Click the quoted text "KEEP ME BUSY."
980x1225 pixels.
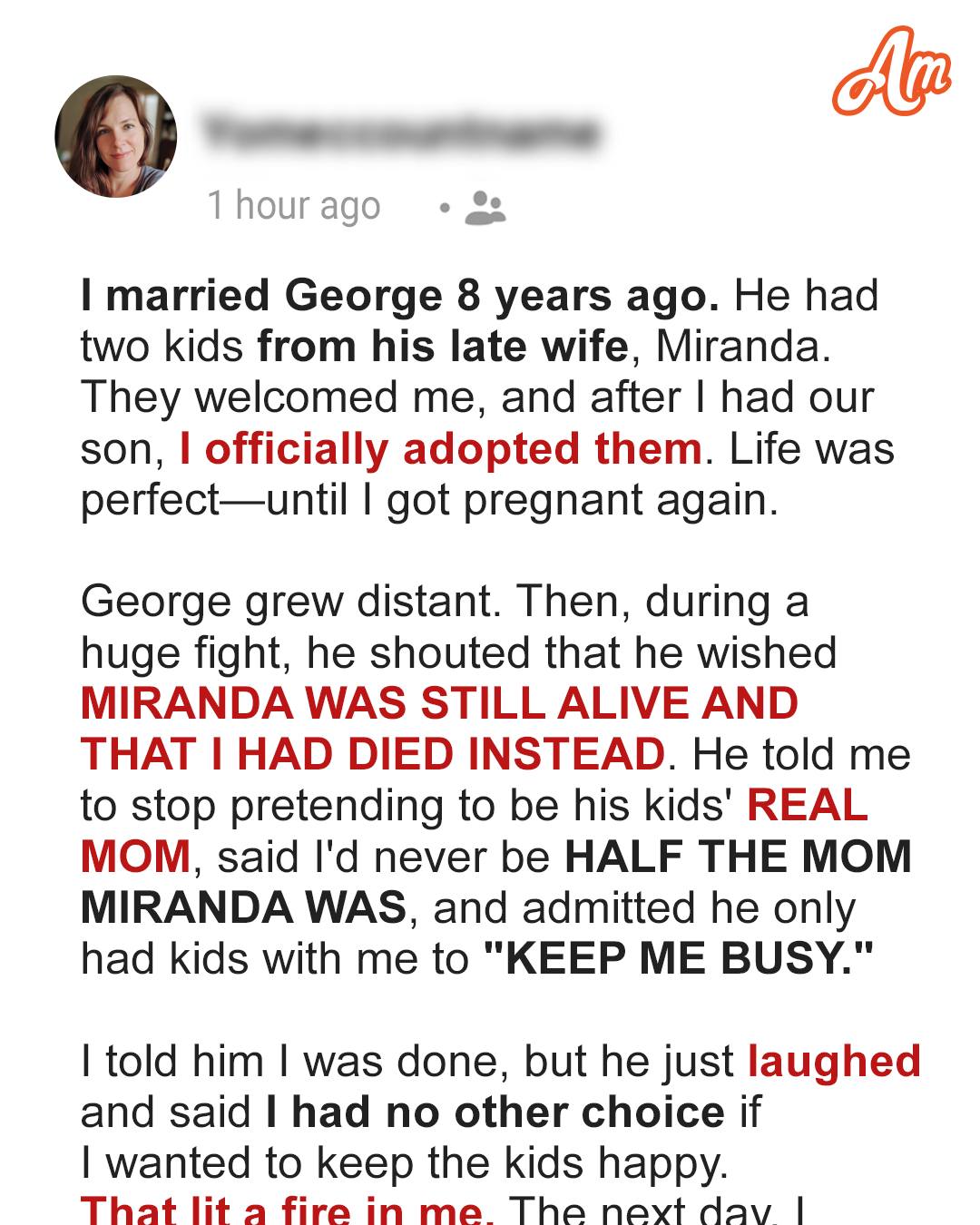[679, 958]
